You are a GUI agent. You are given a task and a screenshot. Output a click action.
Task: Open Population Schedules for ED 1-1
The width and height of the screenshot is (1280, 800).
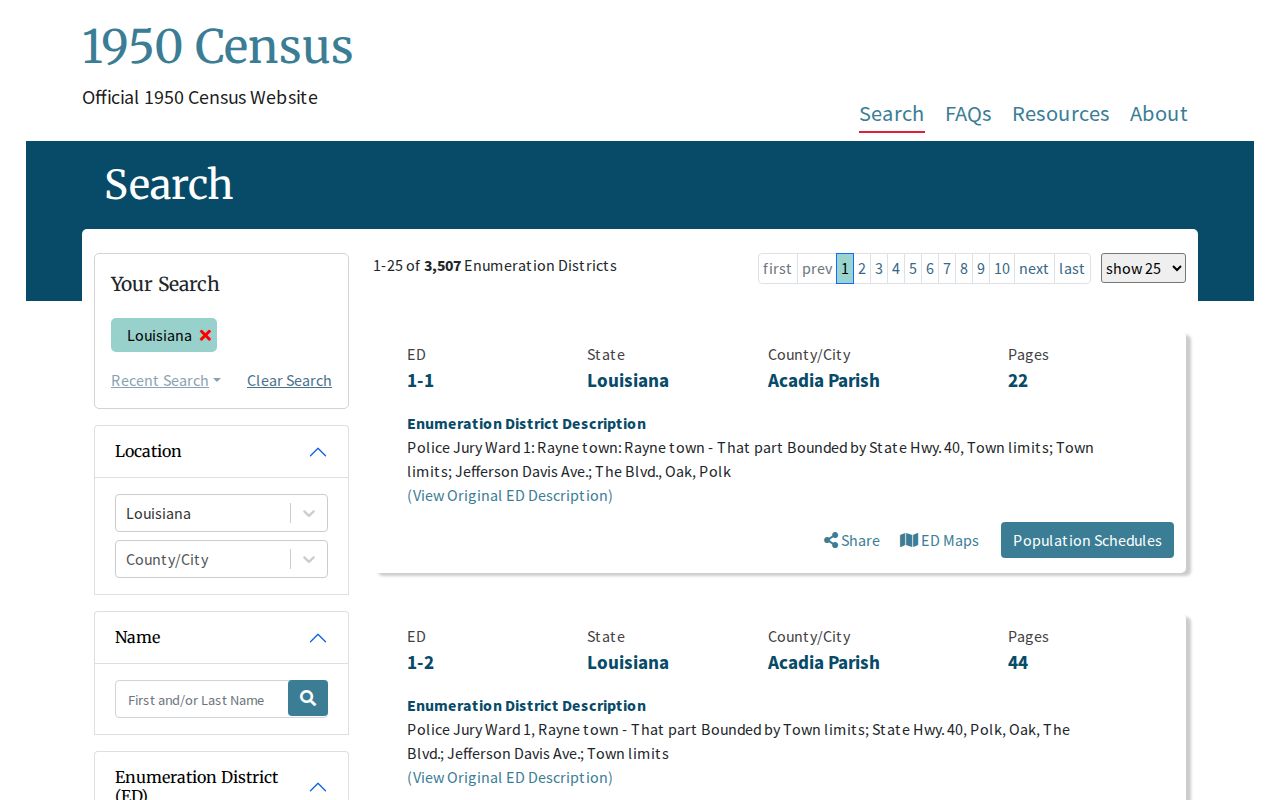1087,540
